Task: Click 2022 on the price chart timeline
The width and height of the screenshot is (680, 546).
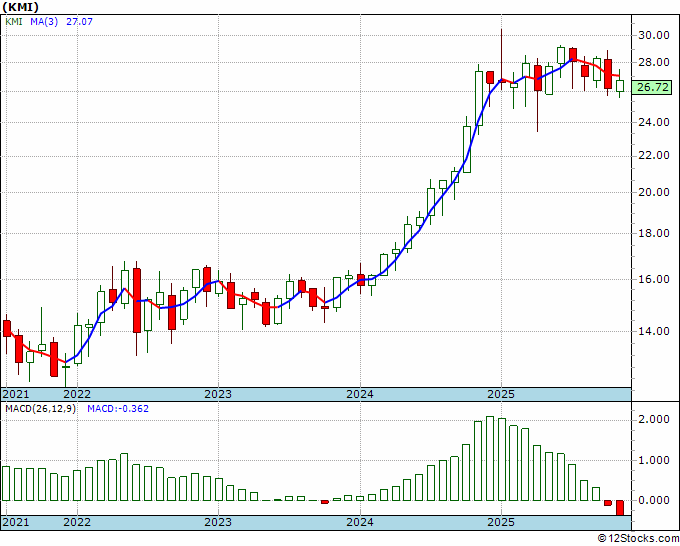Action: (x=77, y=394)
